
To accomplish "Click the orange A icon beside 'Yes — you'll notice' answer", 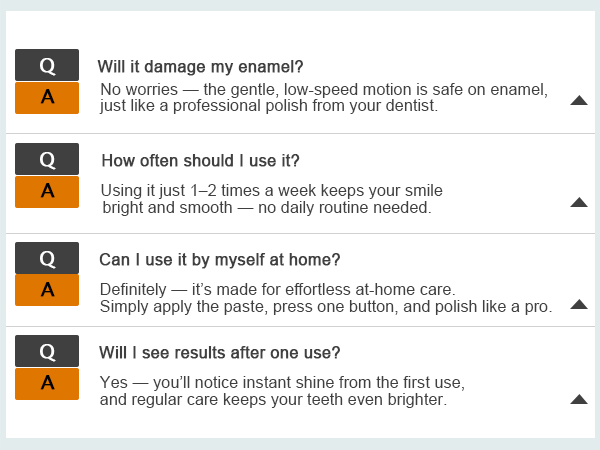I will 47,384.
